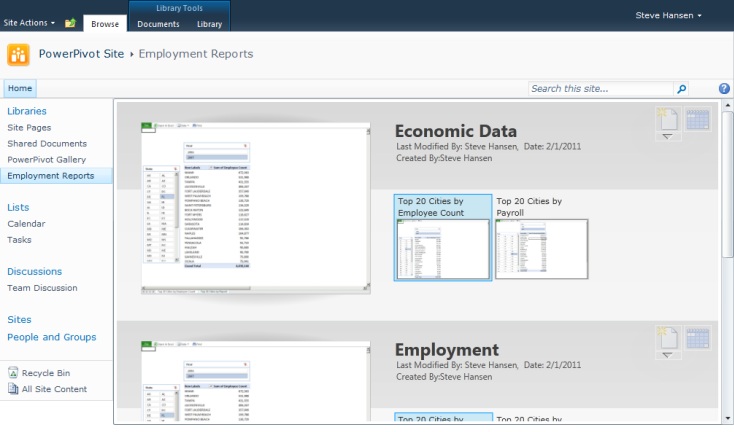Click the search magnifier icon

click(x=682, y=88)
